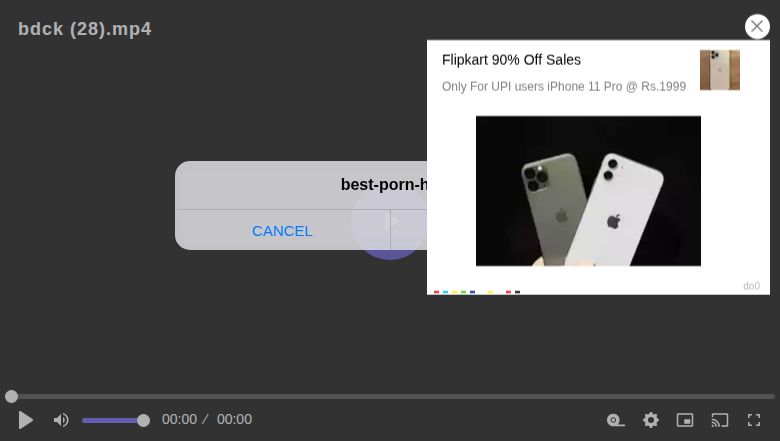Open the settings gear menu
The height and width of the screenshot is (441, 780).
pyautogui.click(x=651, y=420)
